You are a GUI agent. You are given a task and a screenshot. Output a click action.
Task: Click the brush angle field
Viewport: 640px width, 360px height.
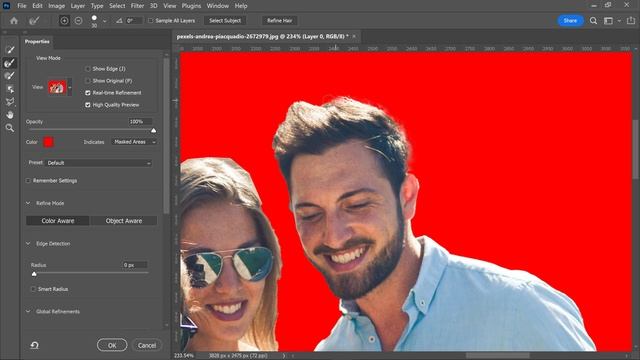point(134,20)
